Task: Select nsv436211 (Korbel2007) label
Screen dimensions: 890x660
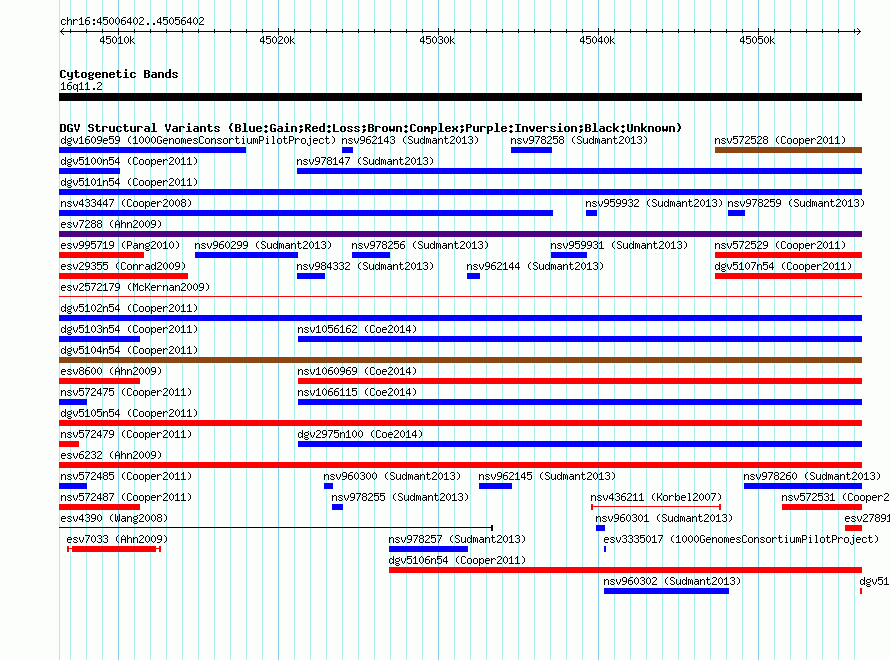Action: point(656,497)
